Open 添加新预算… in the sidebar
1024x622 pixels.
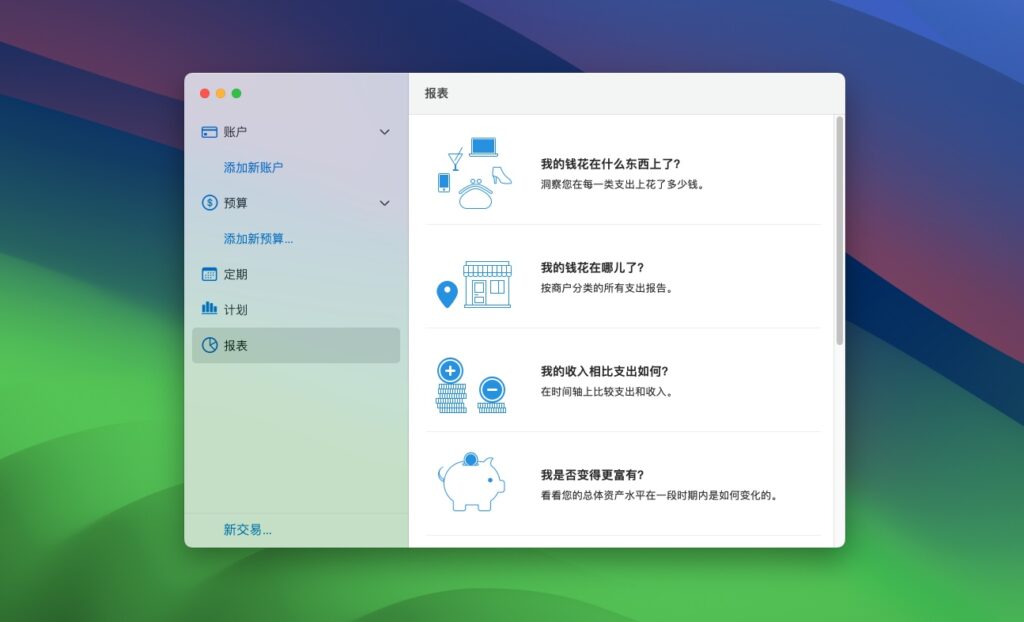256,238
